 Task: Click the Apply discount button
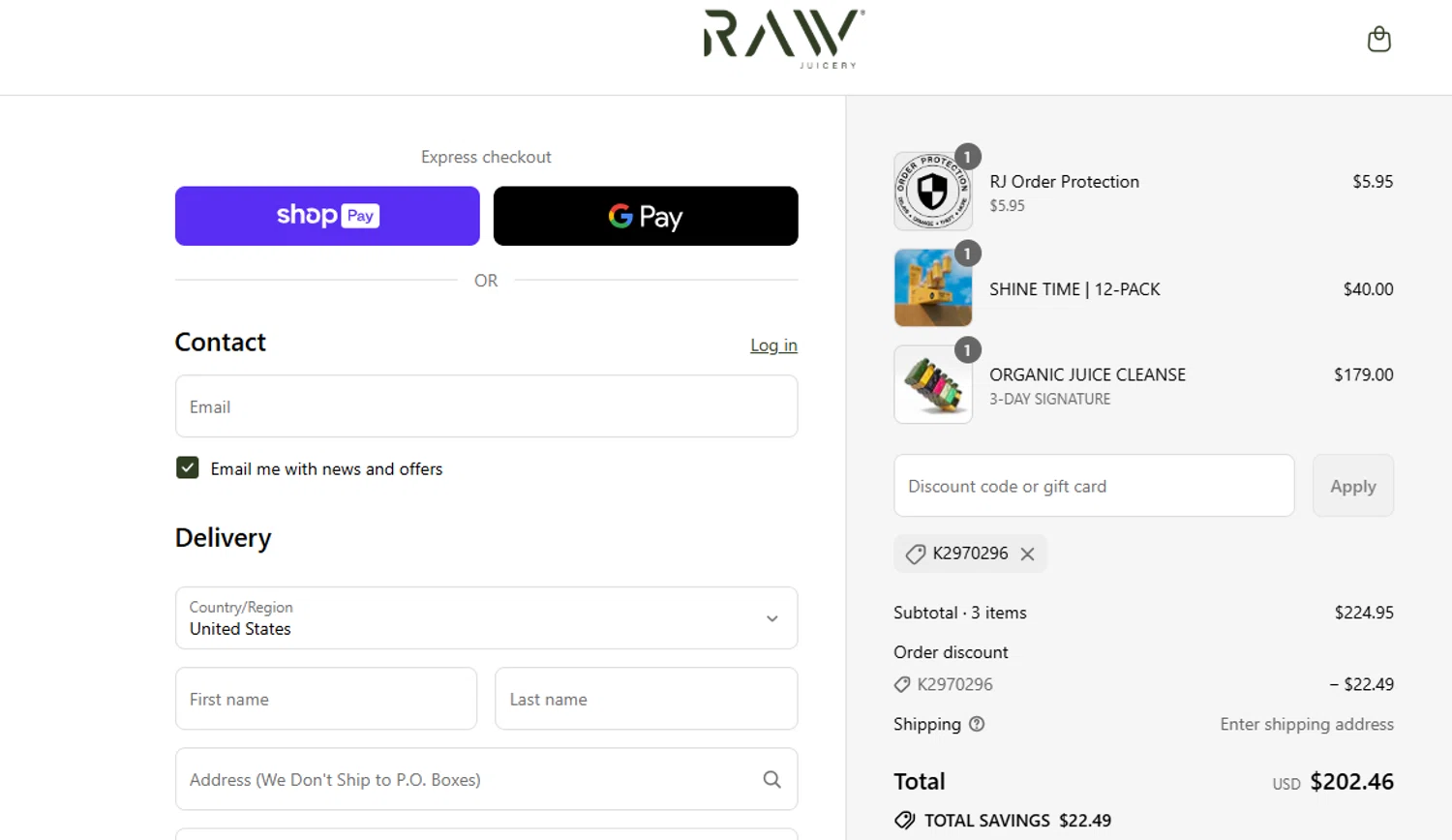point(1352,486)
